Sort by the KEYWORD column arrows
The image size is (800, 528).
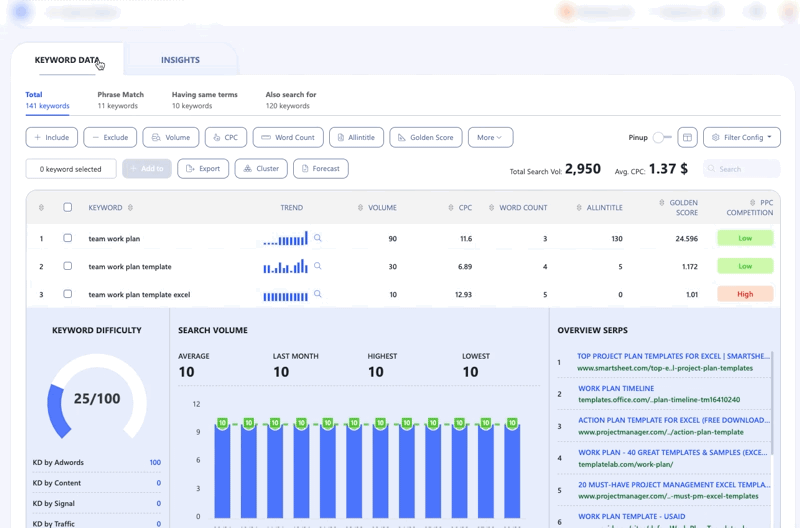tap(130, 208)
